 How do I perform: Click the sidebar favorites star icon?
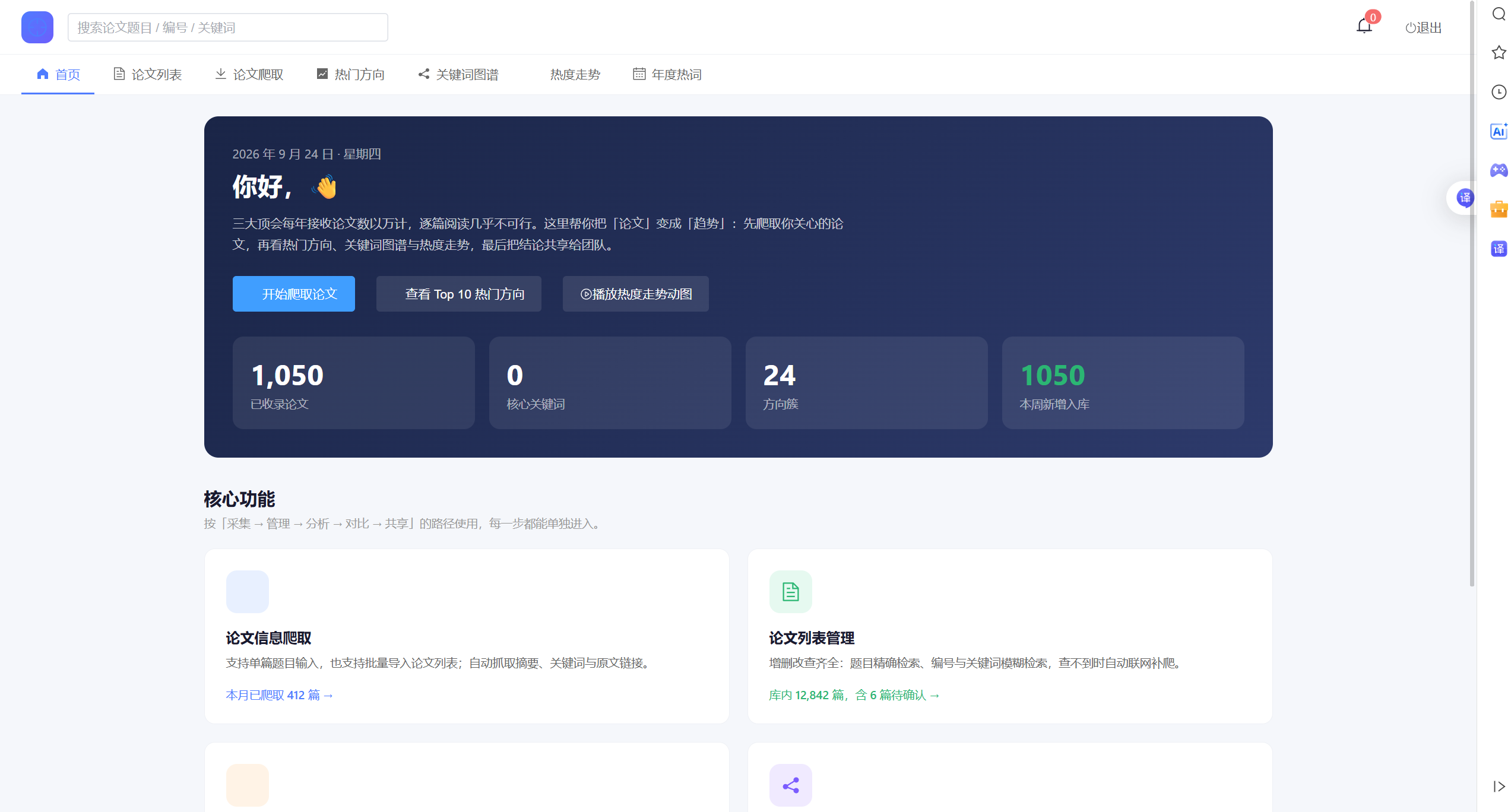(1499, 53)
